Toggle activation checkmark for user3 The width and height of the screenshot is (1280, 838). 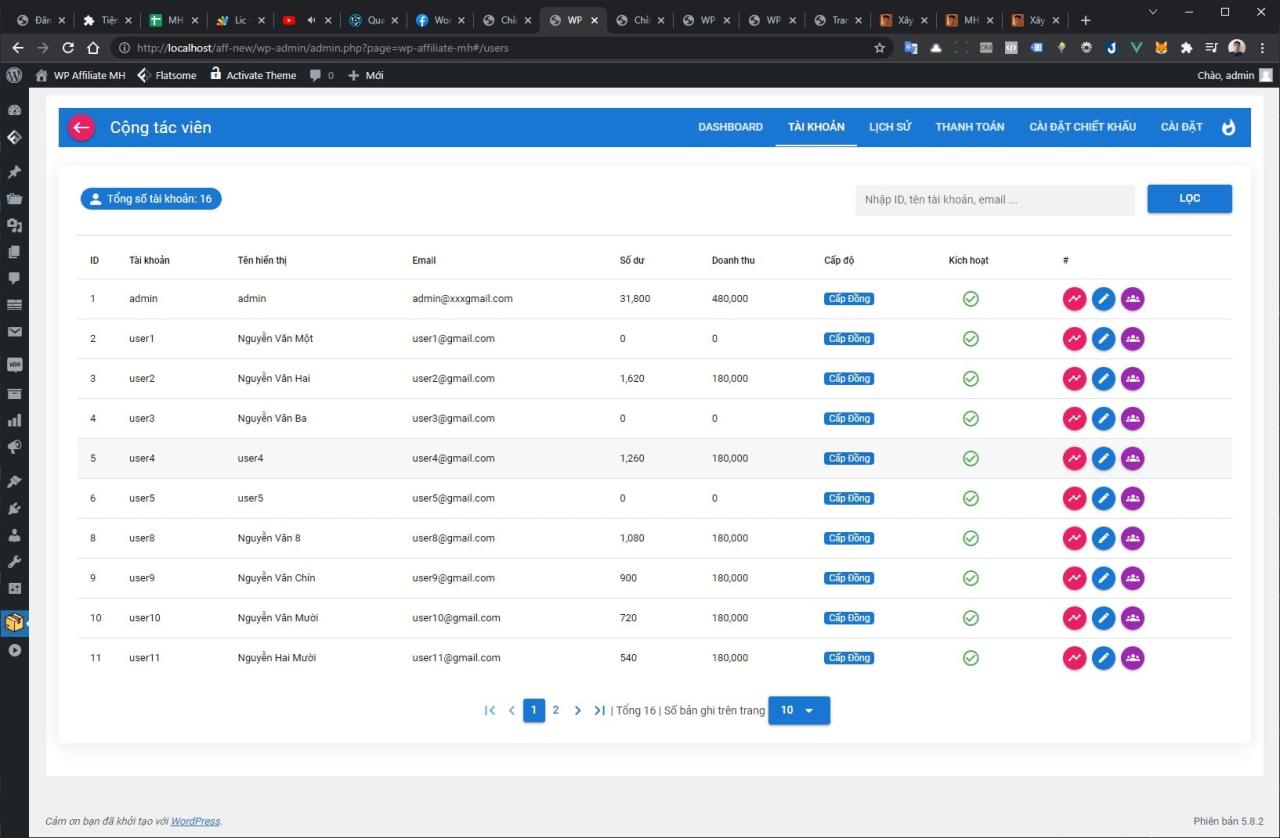pyautogui.click(x=970, y=418)
